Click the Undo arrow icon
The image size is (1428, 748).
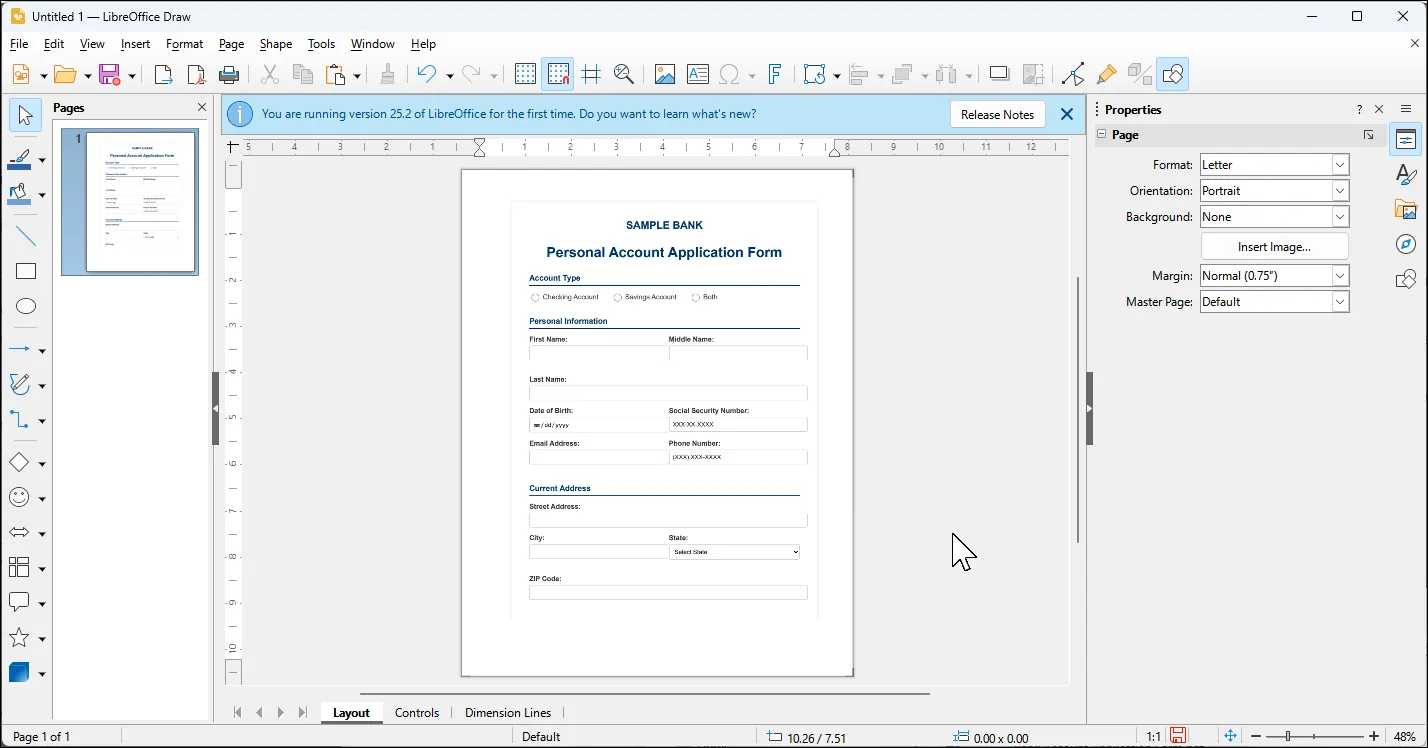pyautogui.click(x=427, y=74)
